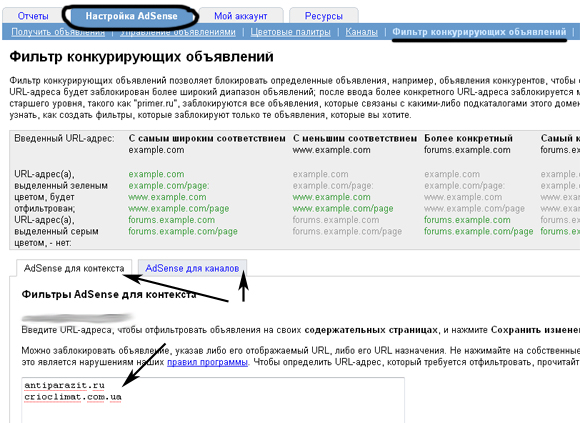Click gray www.example.com under Более конкретный
Viewport: 580px width, 423px height.
[x=463, y=197]
